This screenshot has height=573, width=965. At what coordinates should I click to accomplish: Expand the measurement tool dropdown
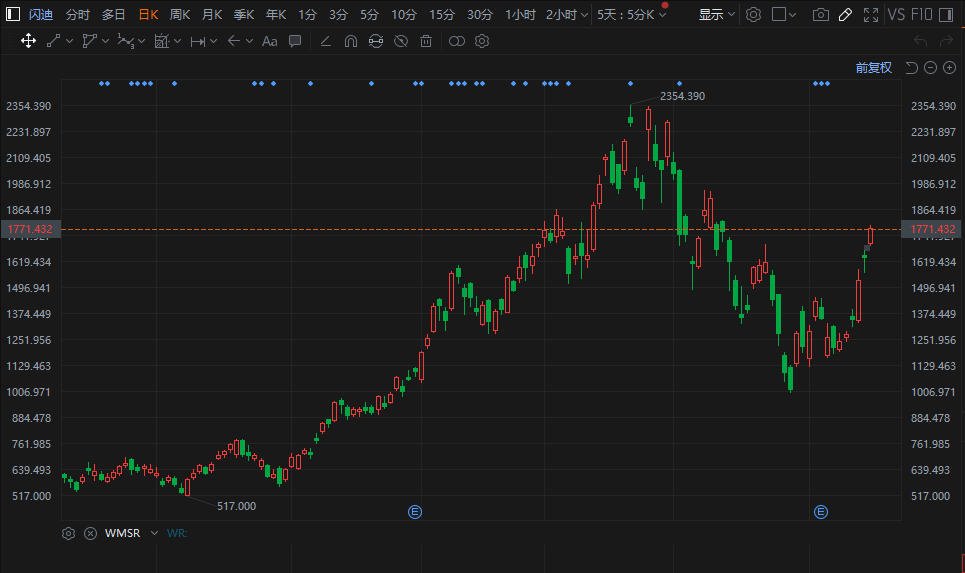coord(178,41)
